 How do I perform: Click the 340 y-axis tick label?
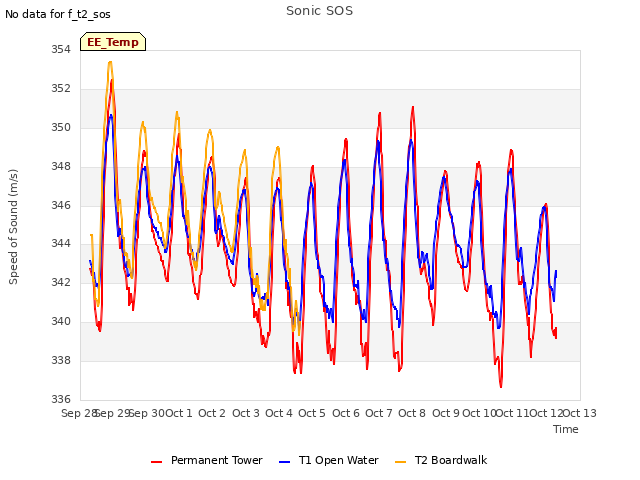point(61,322)
